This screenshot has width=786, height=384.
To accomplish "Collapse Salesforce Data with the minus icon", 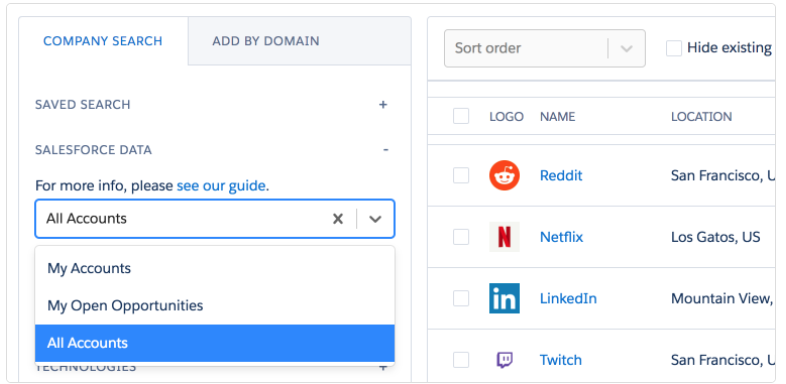I will pos(385,150).
